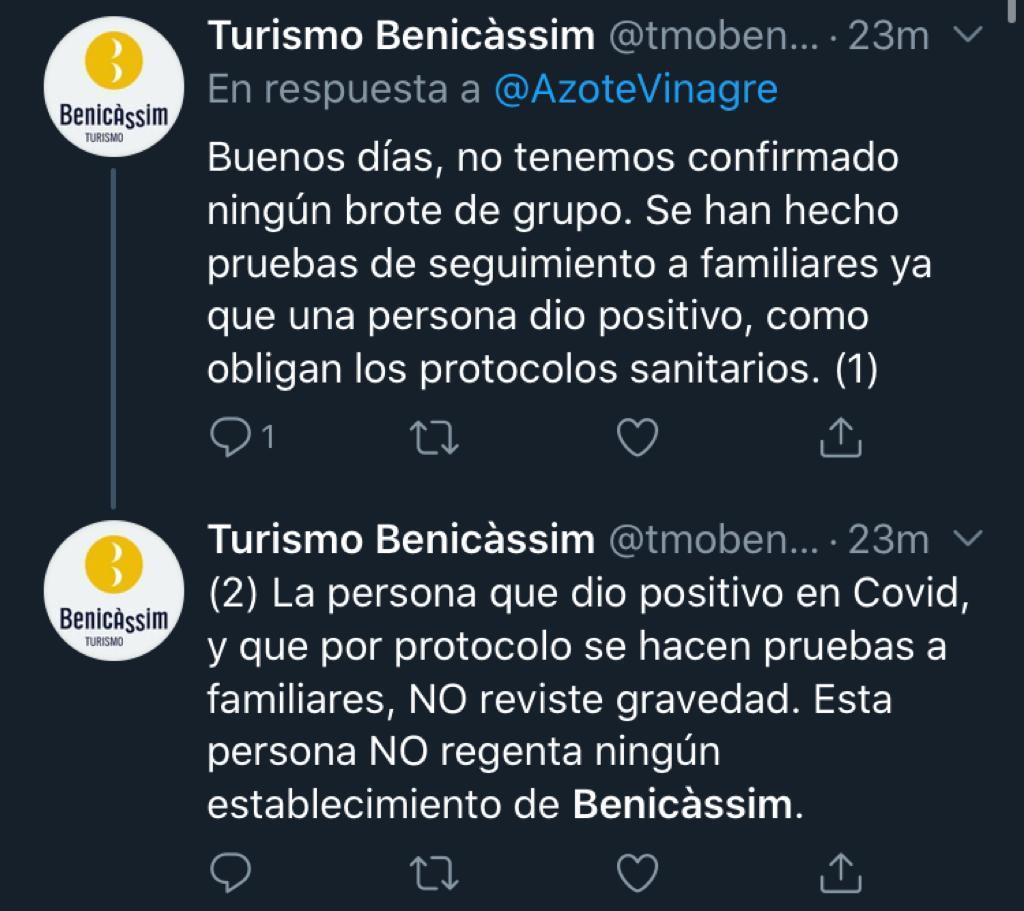
Task: Retweet the first Turismo Benicàssim tweet
Action: [436, 437]
